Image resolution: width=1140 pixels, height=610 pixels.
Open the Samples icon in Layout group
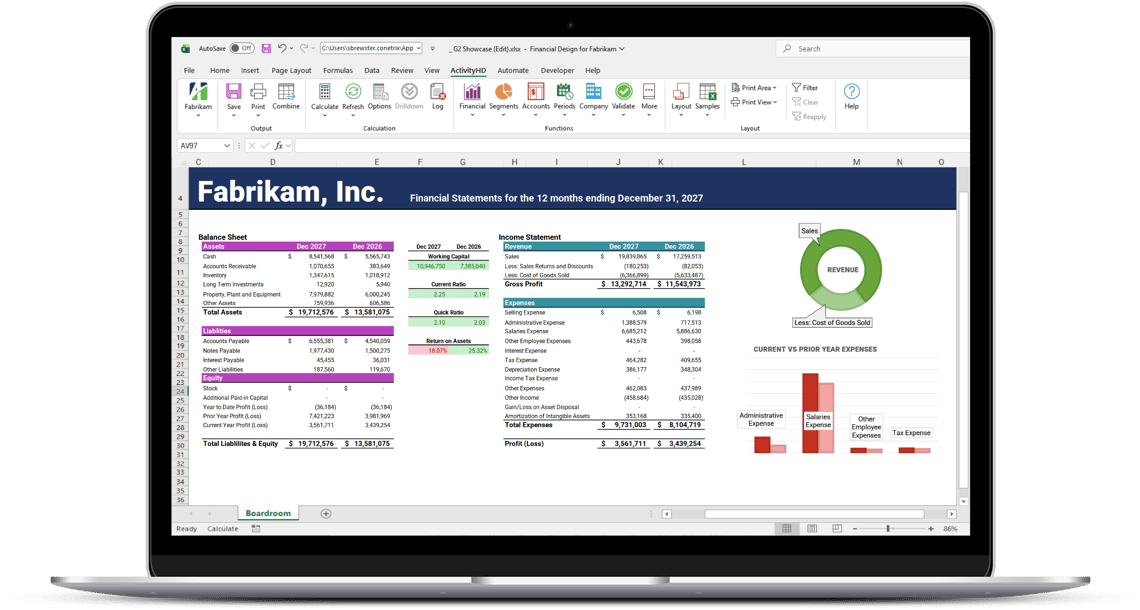coord(707,92)
